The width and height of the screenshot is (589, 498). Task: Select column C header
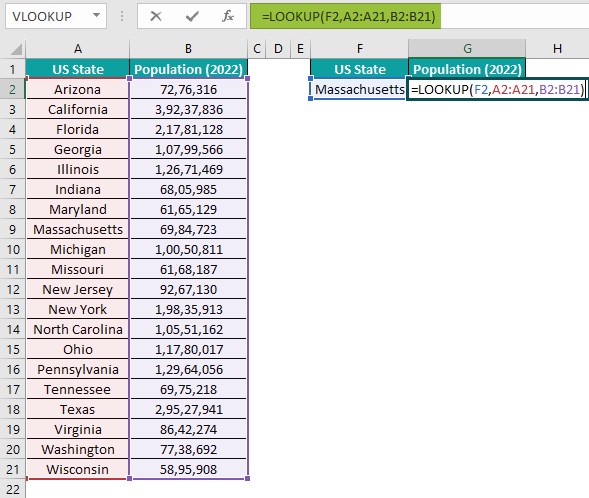(x=257, y=48)
